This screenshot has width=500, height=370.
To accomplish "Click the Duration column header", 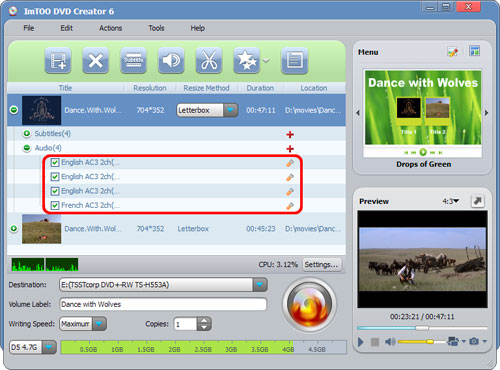I will [x=260, y=88].
